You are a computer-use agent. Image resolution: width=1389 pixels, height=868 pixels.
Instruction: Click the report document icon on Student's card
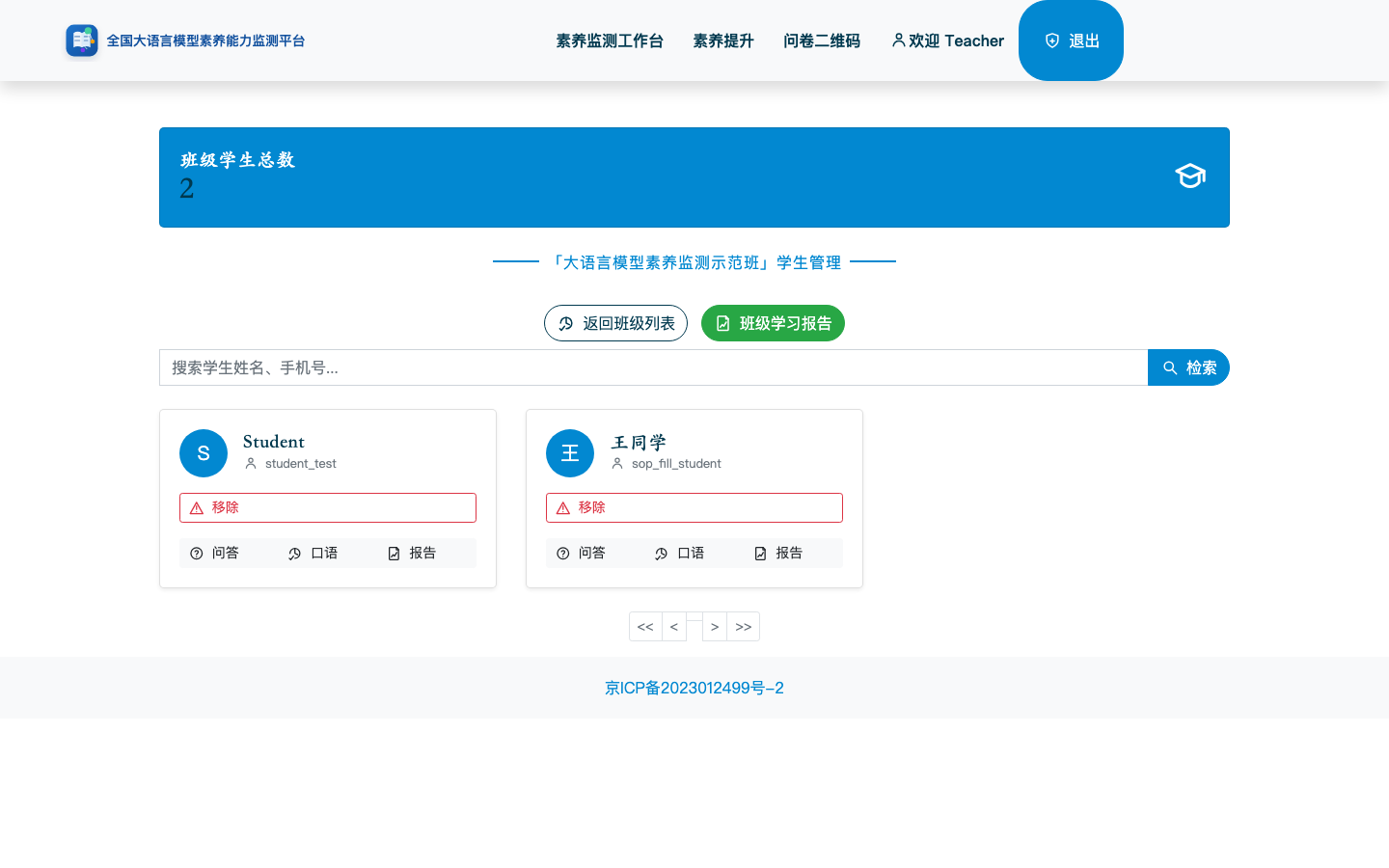[394, 554]
